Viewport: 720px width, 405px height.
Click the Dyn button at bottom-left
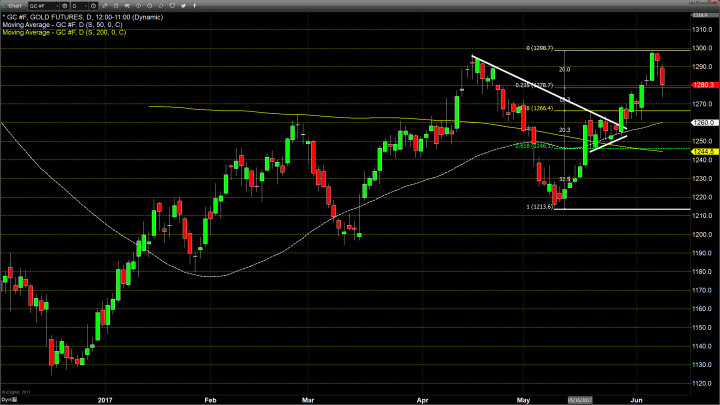(9, 400)
